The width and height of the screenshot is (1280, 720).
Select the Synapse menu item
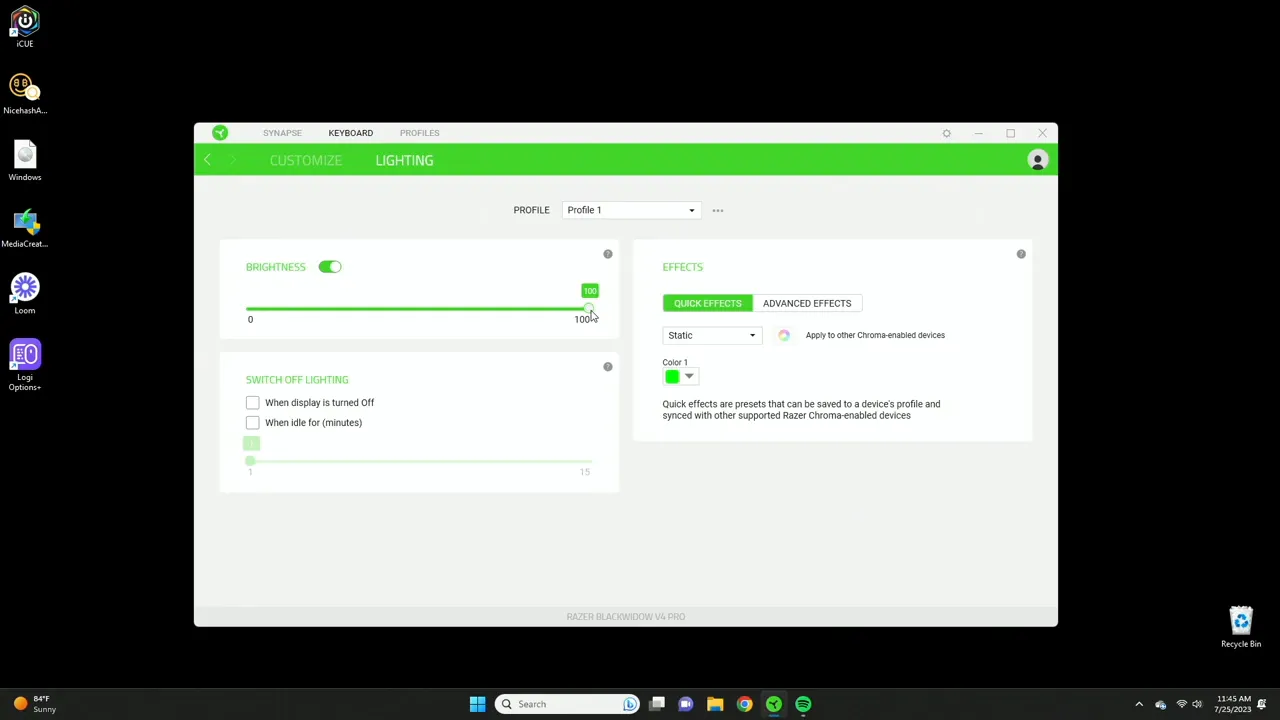coord(282,132)
